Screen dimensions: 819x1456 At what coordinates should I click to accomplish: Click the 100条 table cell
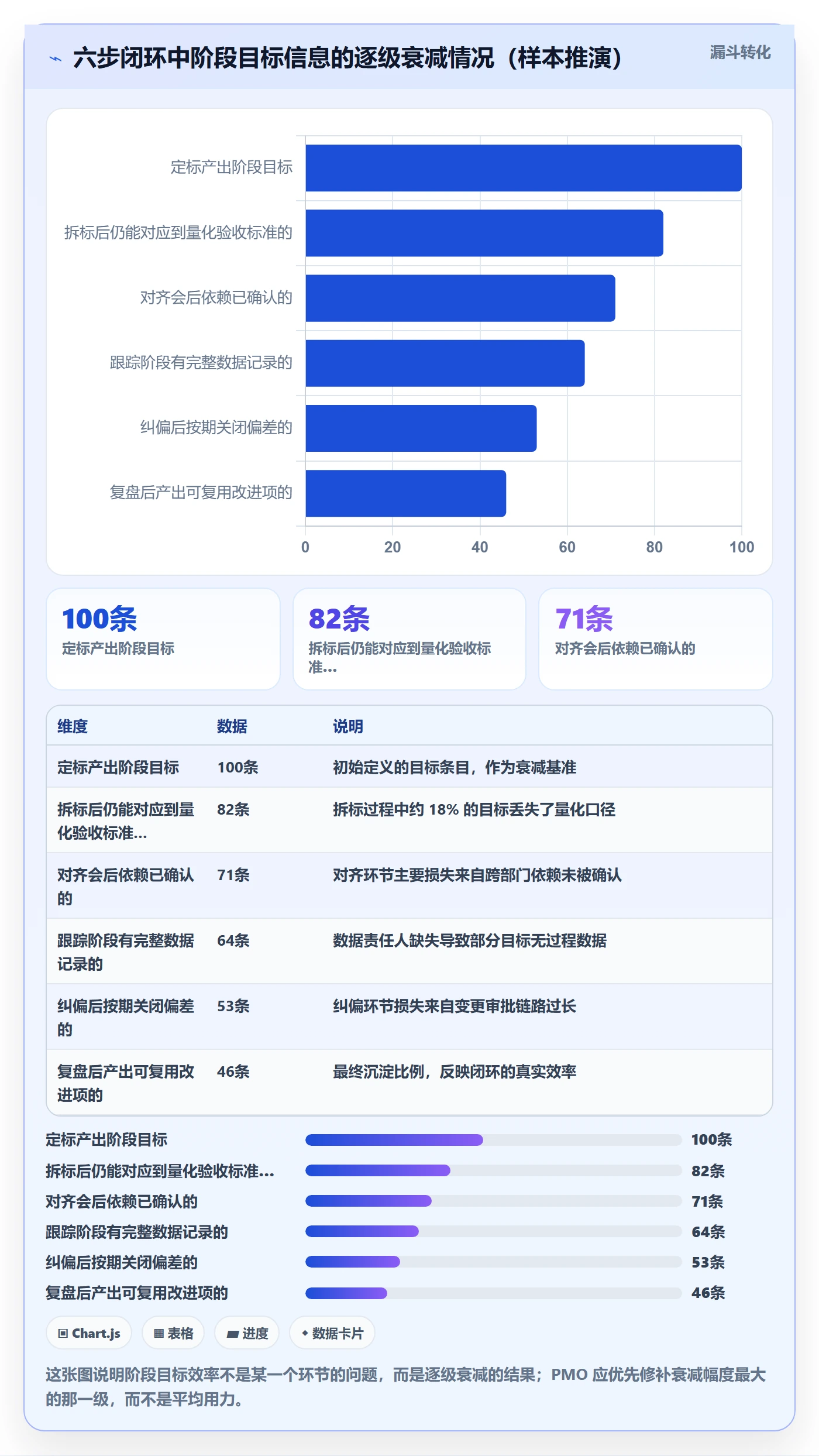pyautogui.click(x=238, y=767)
